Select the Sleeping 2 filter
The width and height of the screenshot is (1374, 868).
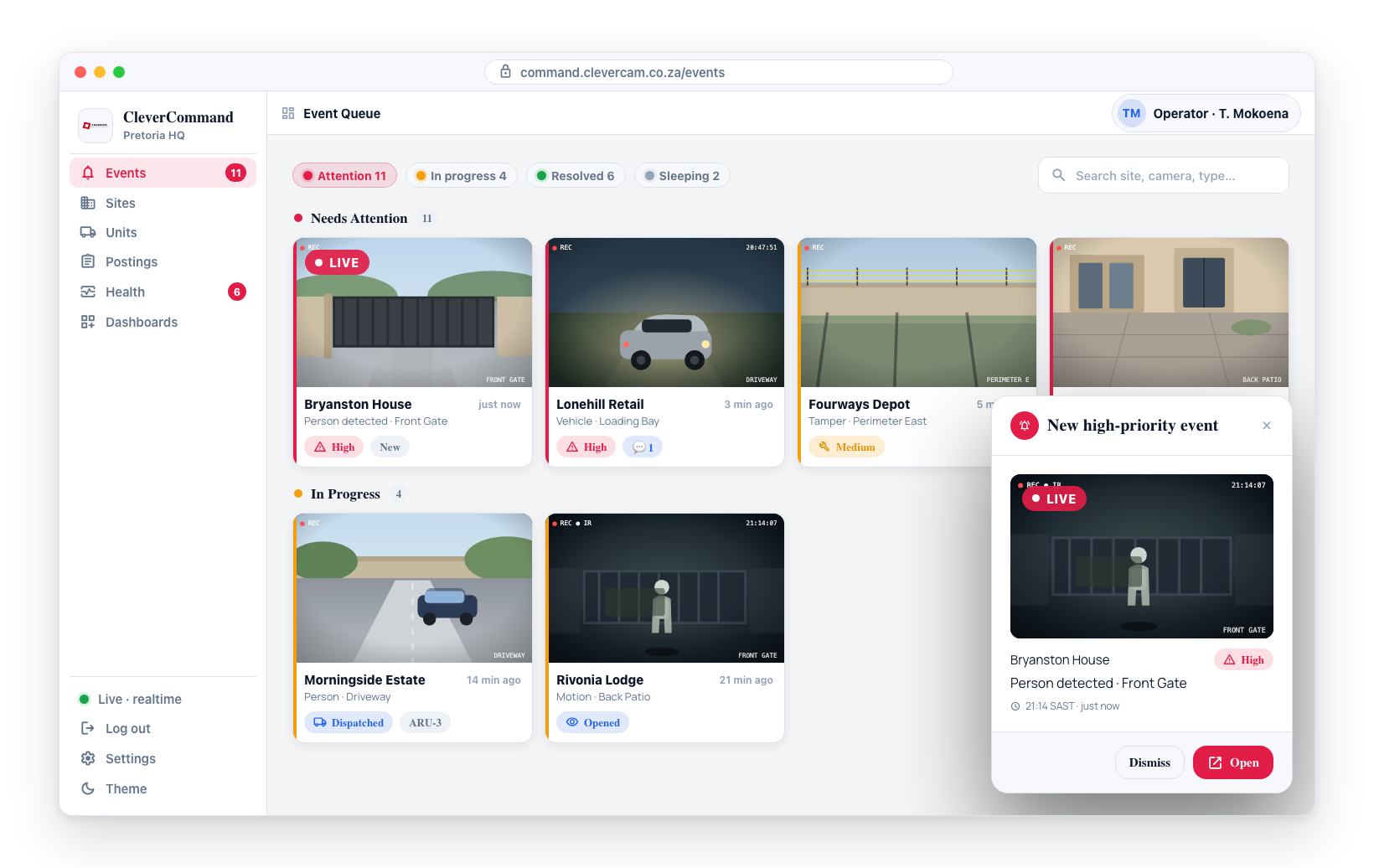coord(682,176)
